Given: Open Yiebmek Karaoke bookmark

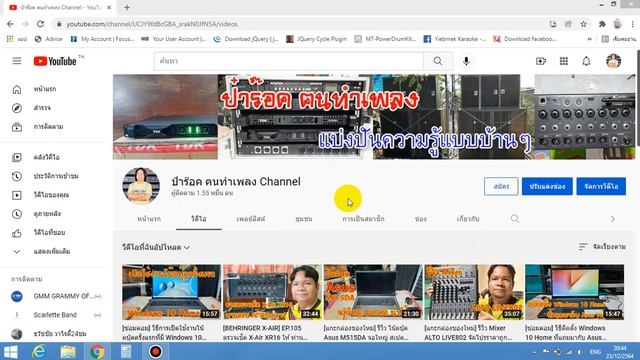Looking at the screenshot, I should pos(455,39).
